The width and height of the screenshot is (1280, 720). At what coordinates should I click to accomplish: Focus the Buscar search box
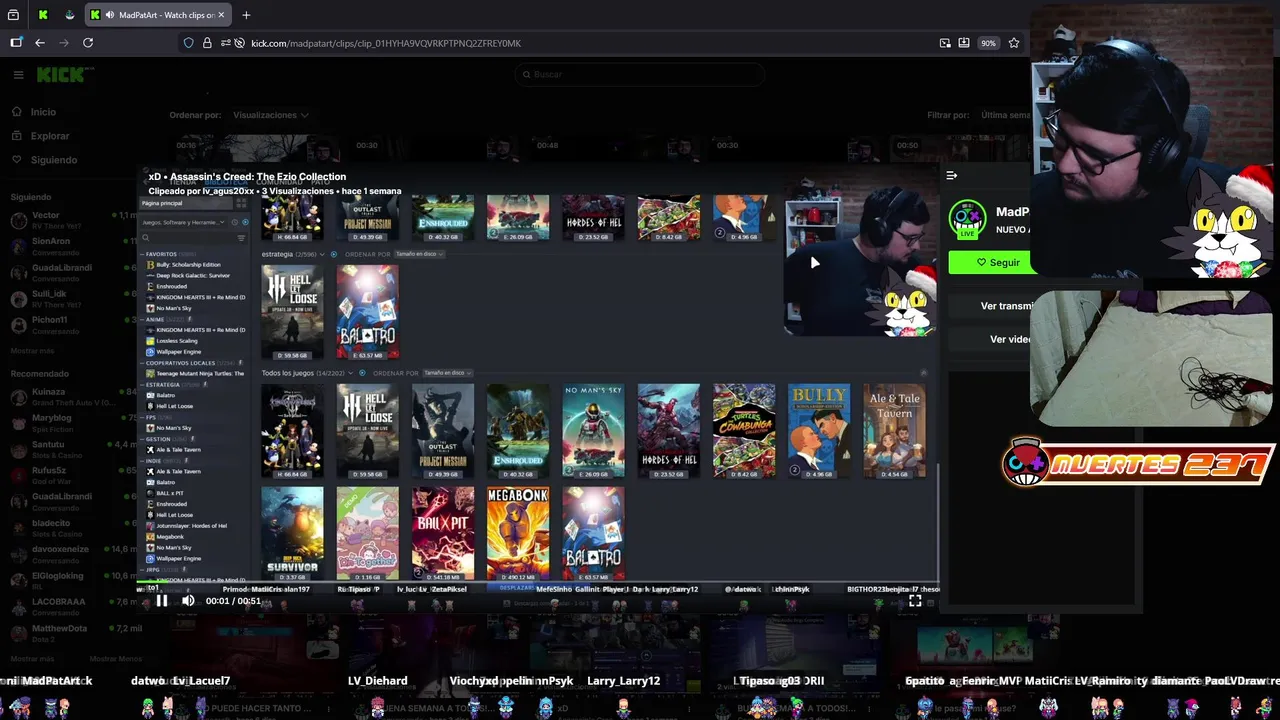coord(640,74)
